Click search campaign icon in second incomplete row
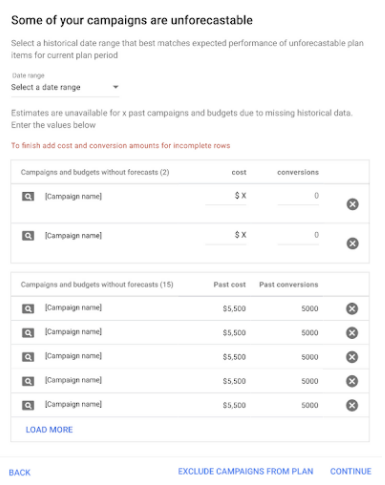 pyautogui.click(x=28, y=236)
